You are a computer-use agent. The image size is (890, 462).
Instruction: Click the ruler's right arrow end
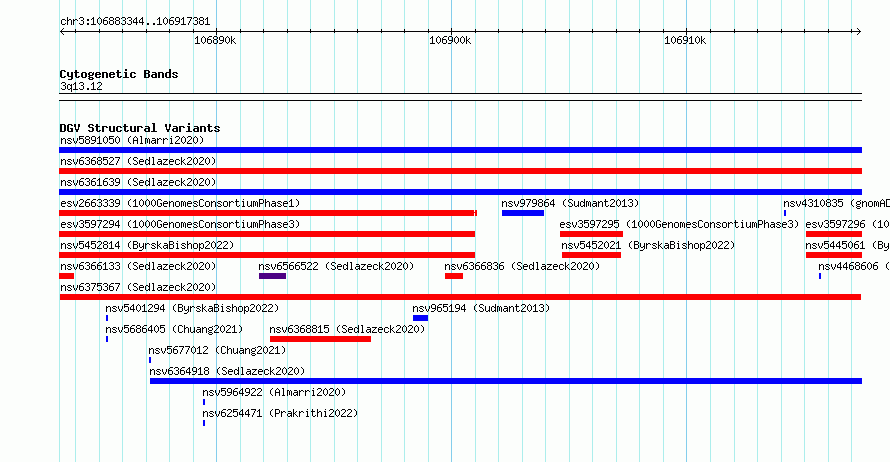click(x=859, y=32)
